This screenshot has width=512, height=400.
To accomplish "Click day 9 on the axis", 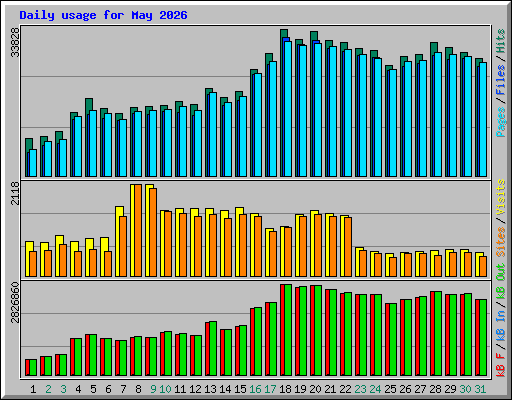I will [x=153, y=389].
